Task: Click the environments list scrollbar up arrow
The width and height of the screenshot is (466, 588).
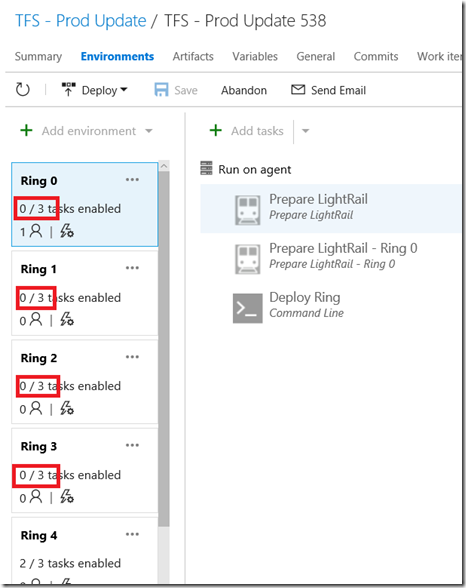Action: pos(164,166)
